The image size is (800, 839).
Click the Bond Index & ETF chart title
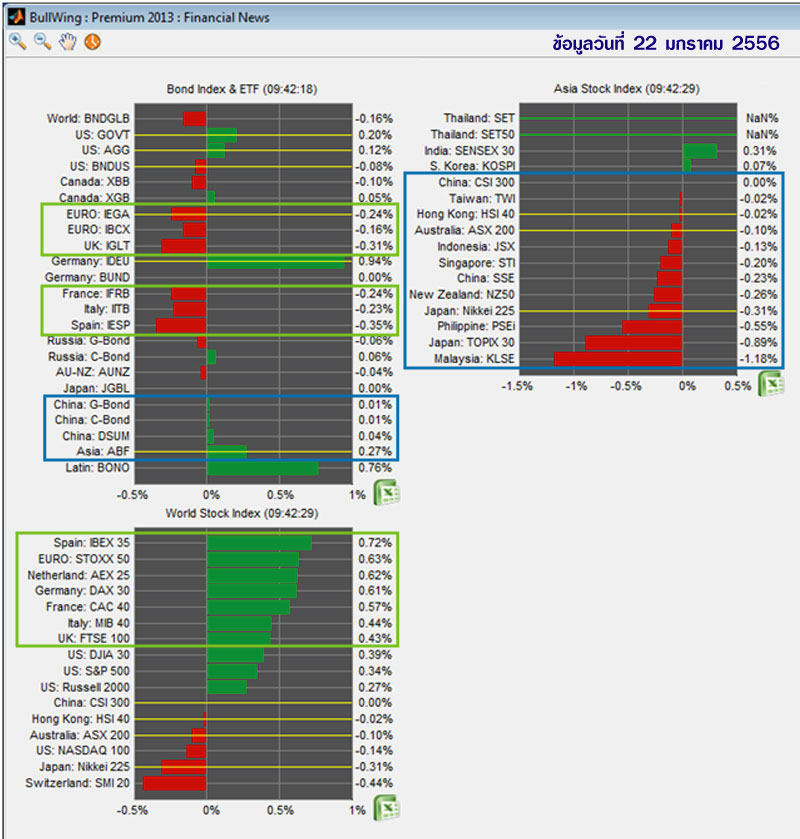point(242,89)
